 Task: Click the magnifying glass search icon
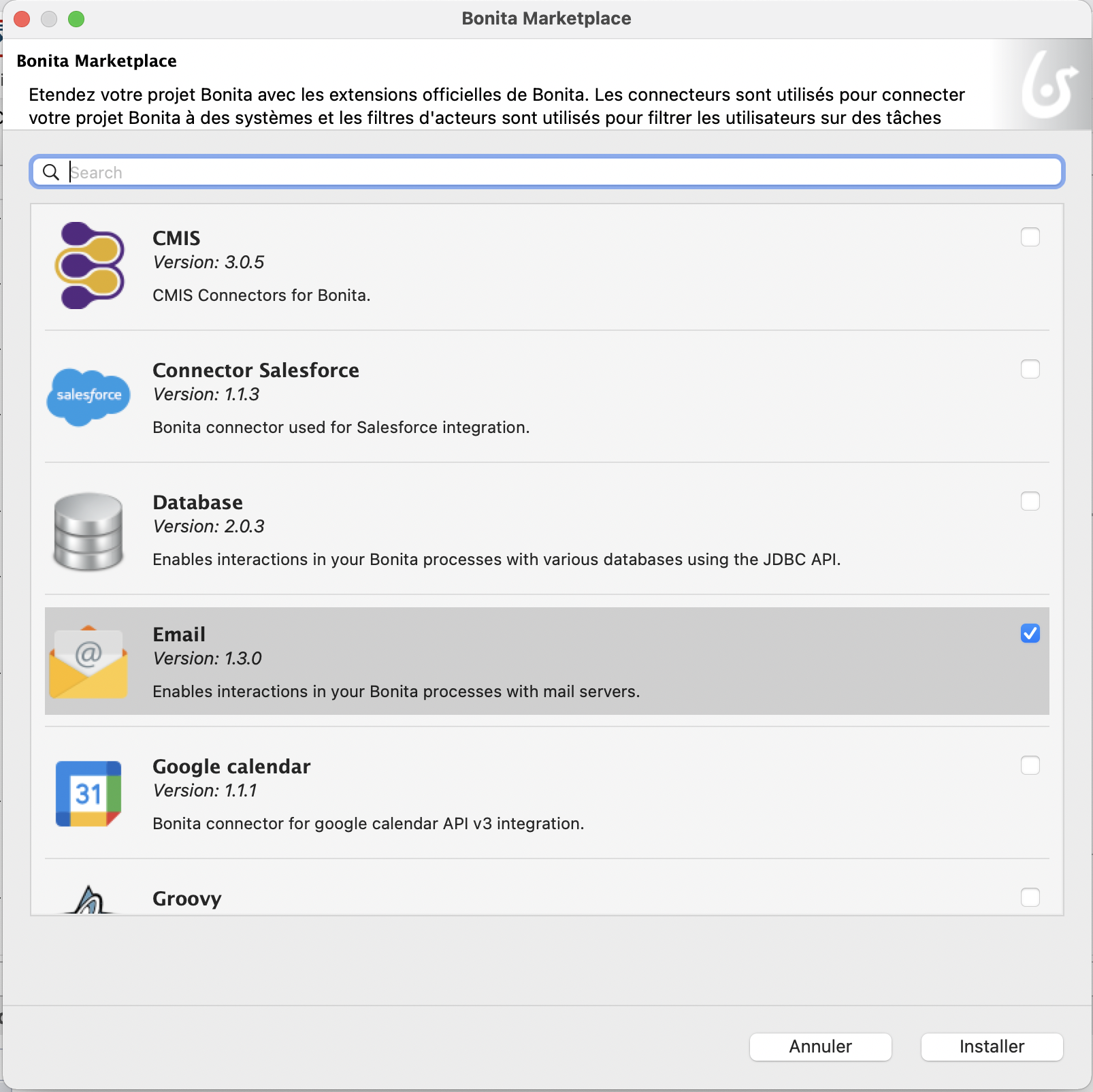click(x=51, y=172)
